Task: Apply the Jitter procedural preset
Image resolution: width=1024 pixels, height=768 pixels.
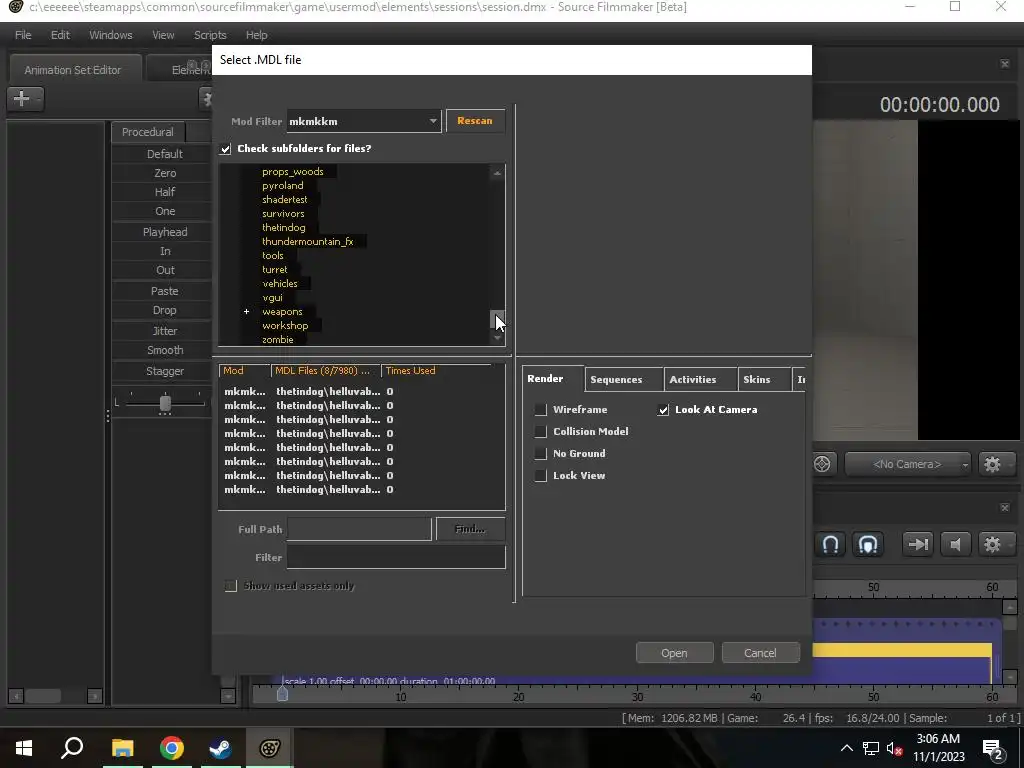Action: pyautogui.click(x=165, y=331)
